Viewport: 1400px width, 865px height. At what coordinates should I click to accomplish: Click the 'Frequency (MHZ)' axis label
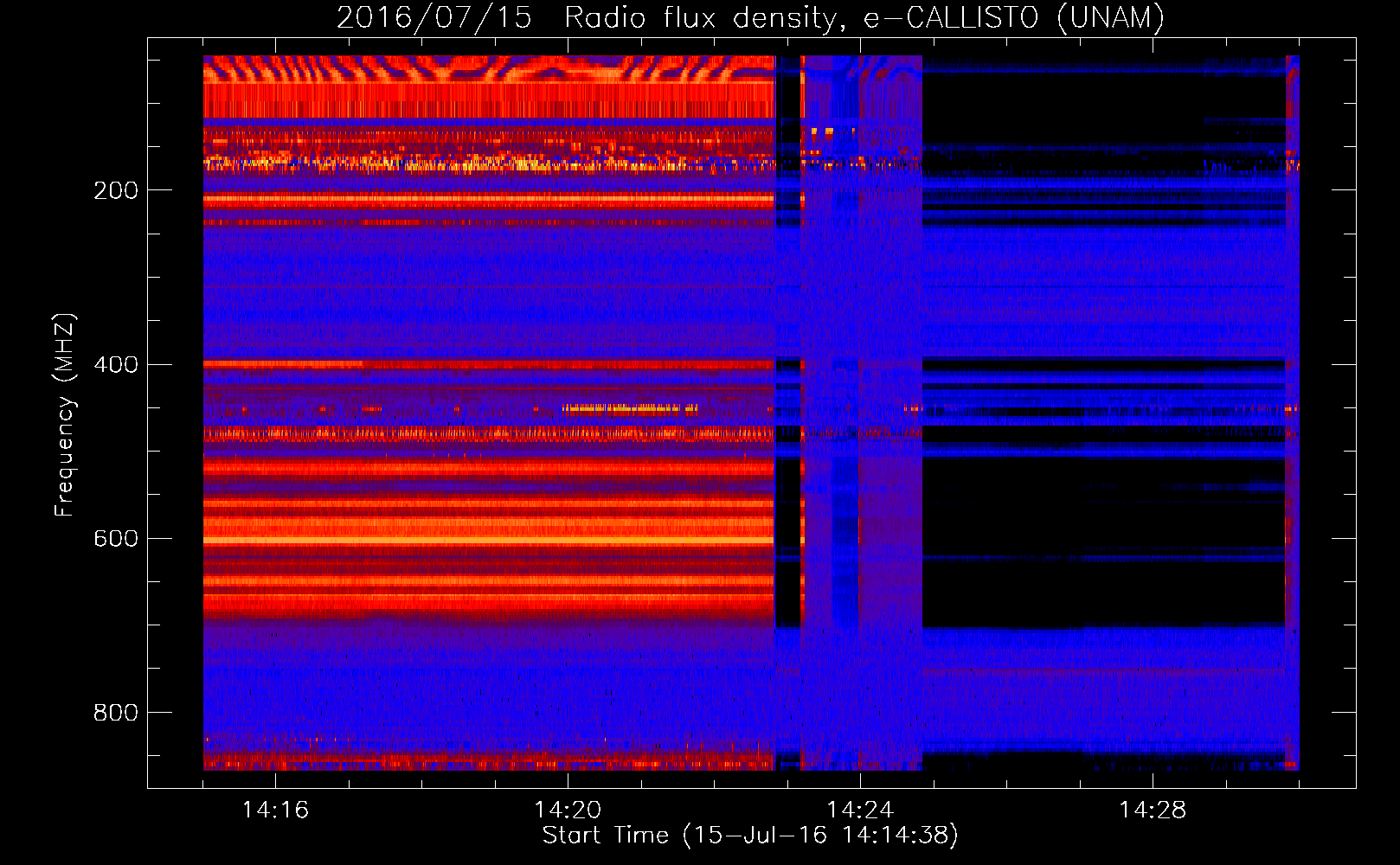pyautogui.click(x=65, y=415)
